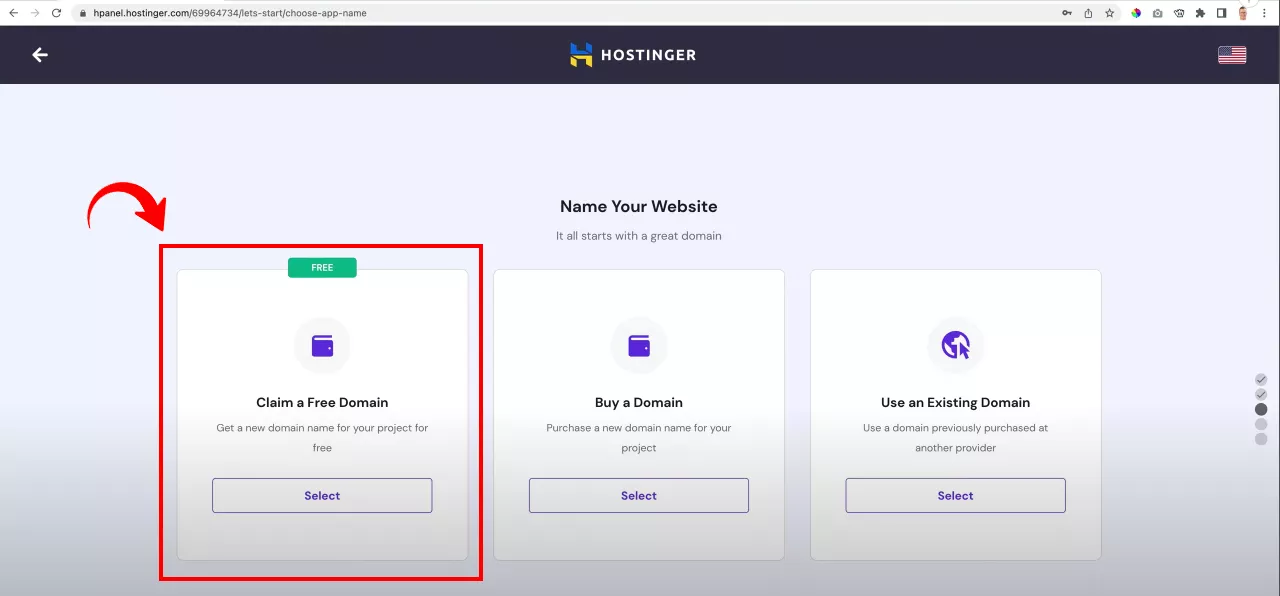This screenshot has width=1280, height=596.
Task: Click the wallet icon on the Buy a Domain card
Action: point(639,345)
